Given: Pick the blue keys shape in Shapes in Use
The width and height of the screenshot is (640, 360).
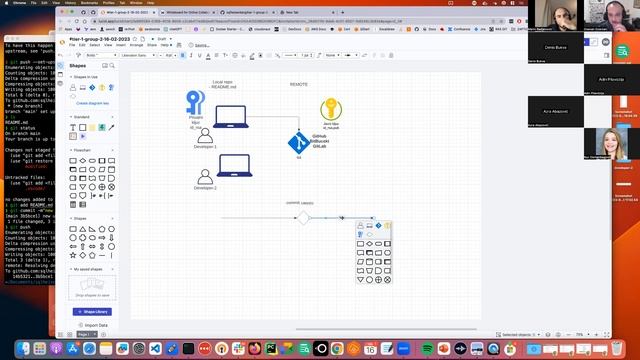Looking at the screenshot, I should tap(111, 87).
